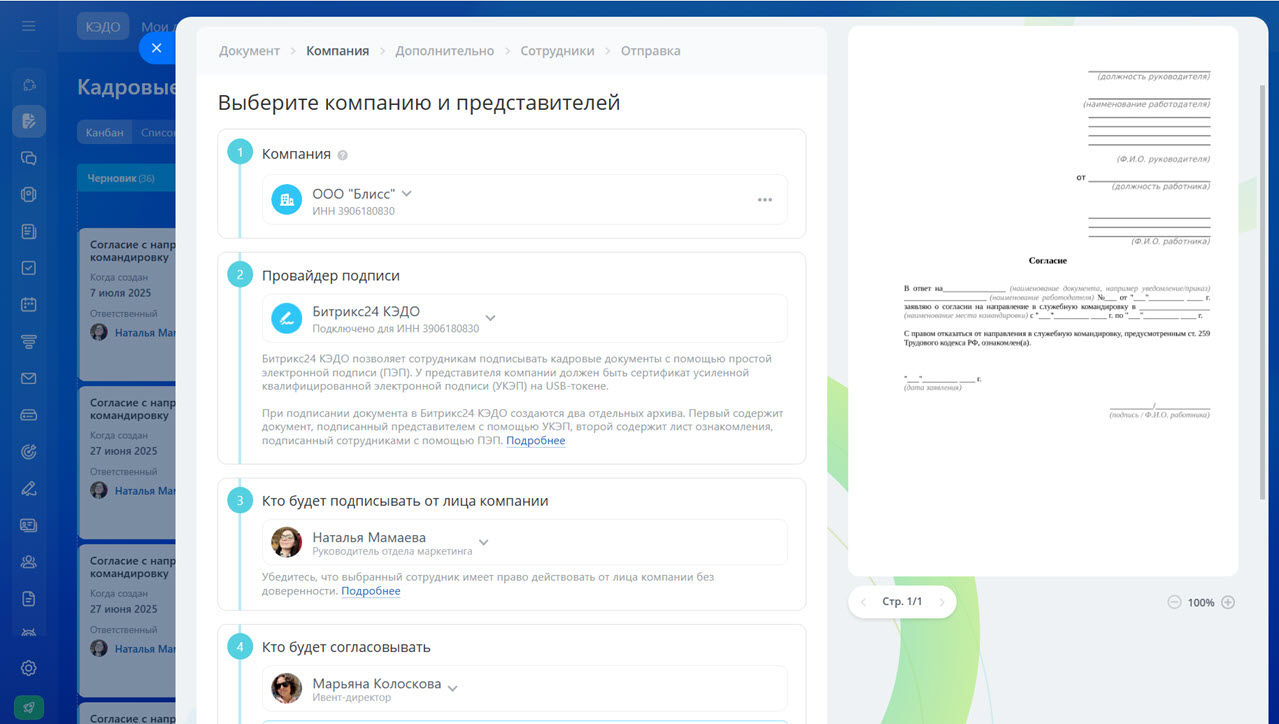Open the employees group sidebar icon
1279x724 pixels.
click(29, 562)
